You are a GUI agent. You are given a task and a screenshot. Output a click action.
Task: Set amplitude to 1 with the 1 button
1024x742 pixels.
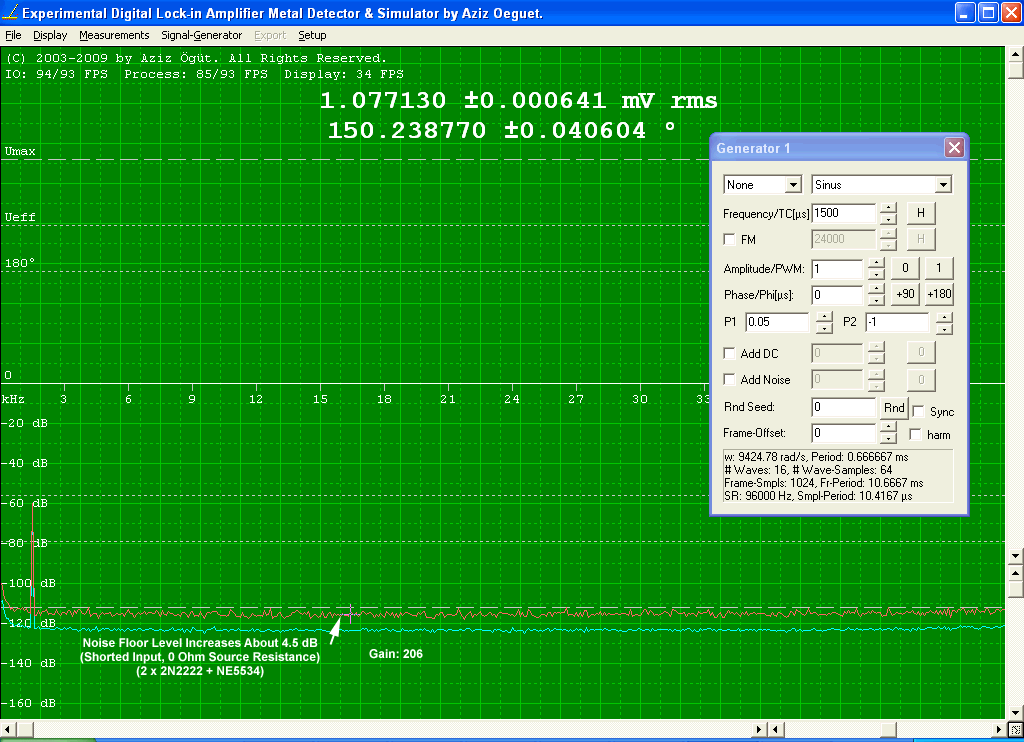tap(939, 268)
